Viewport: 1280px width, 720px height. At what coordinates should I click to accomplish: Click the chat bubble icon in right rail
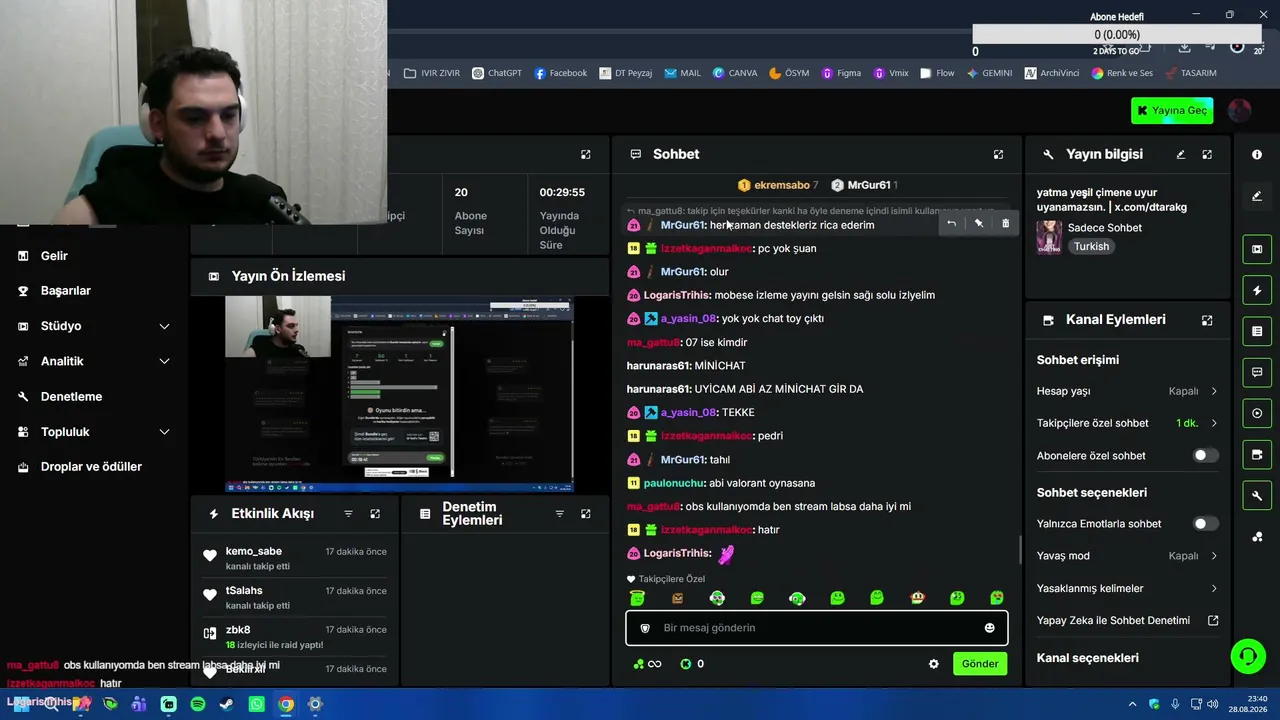click(x=1257, y=372)
